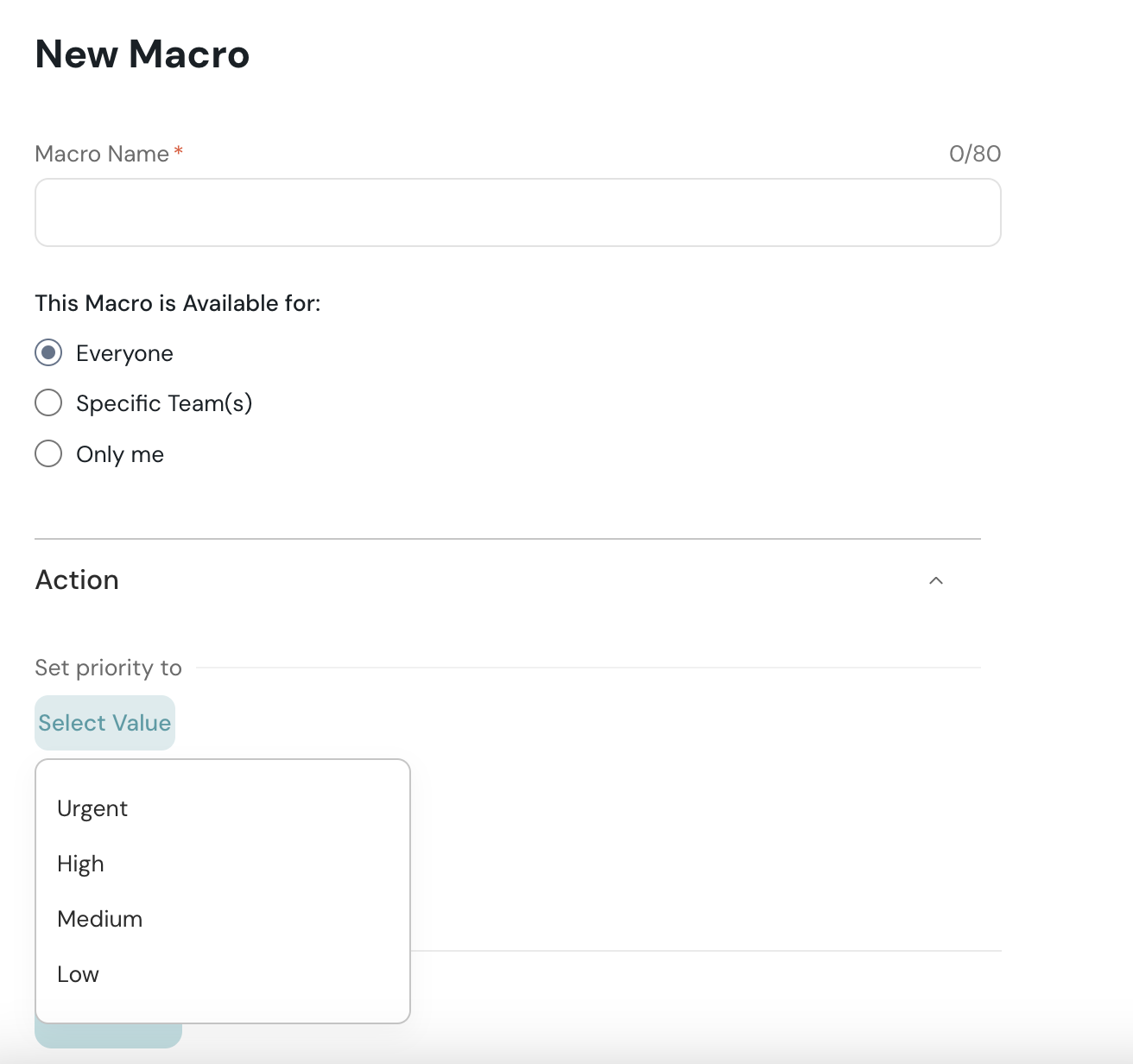This screenshot has height=1064, width=1133.
Task: Click the This Macro is Available for text
Action: coord(177,303)
